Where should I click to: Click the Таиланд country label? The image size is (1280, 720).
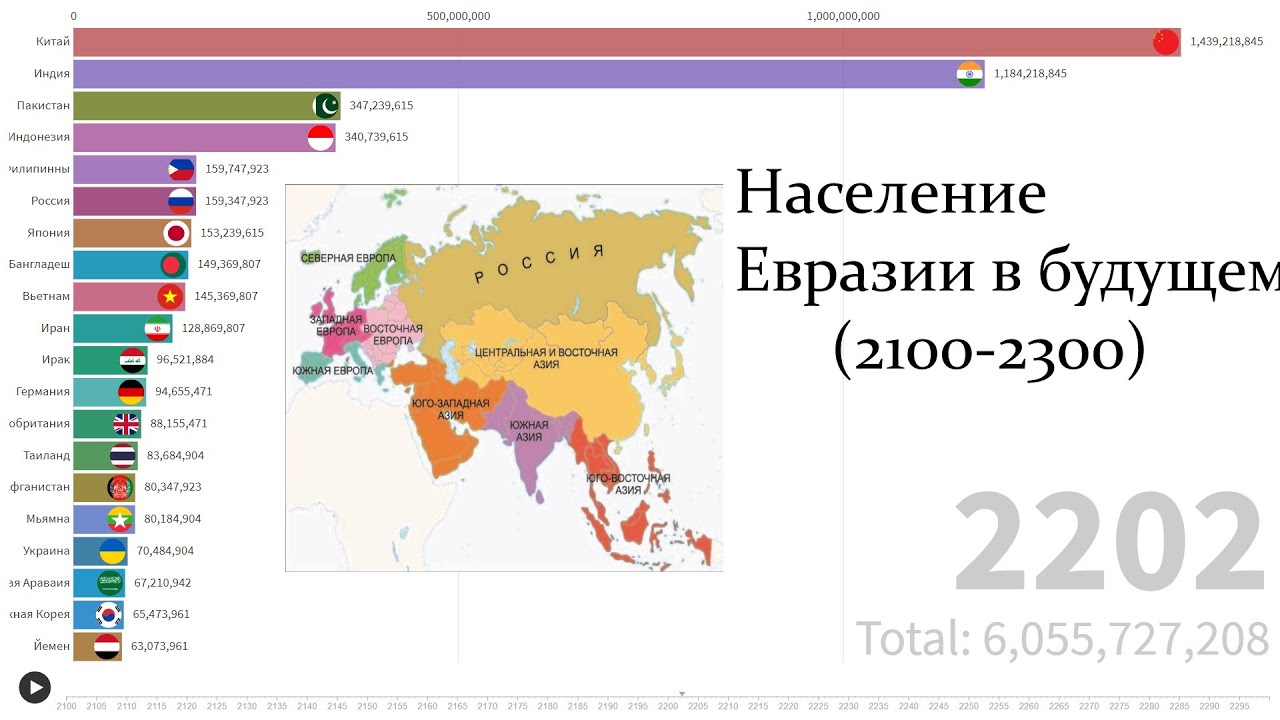[47, 455]
